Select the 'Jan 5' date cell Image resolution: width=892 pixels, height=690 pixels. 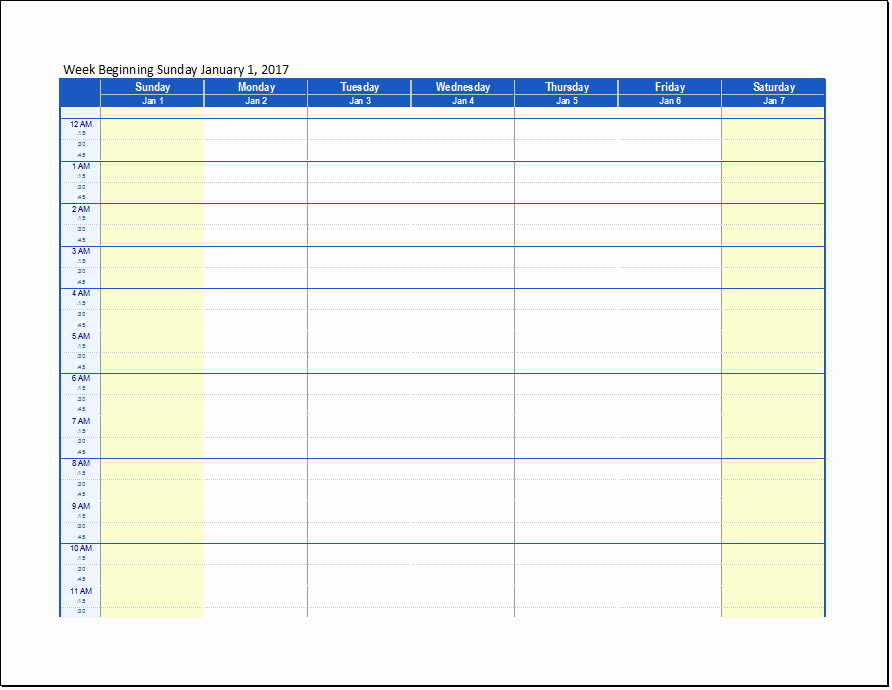point(567,101)
